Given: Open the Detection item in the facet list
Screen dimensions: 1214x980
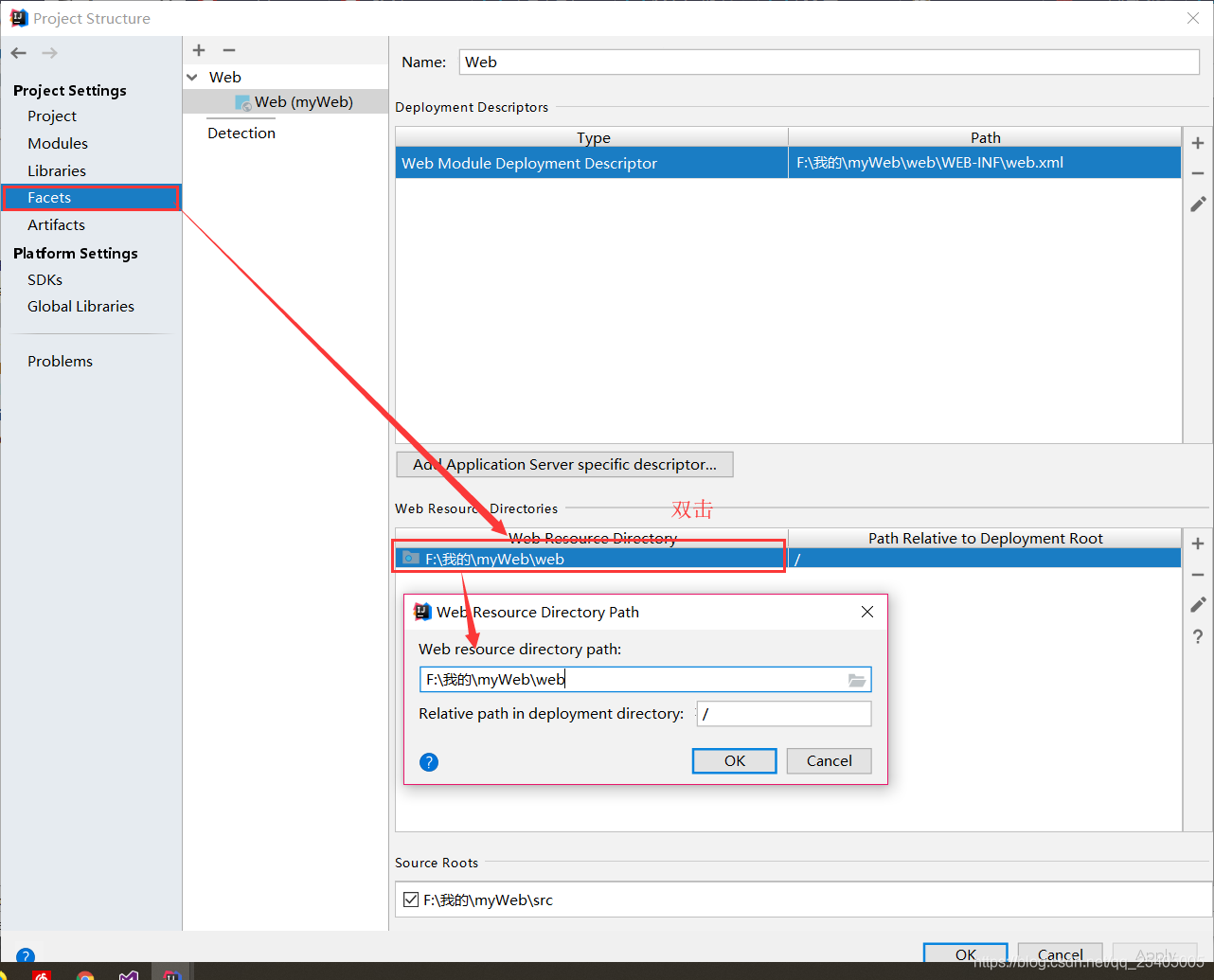Looking at the screenshot, I should pos(241,134).
